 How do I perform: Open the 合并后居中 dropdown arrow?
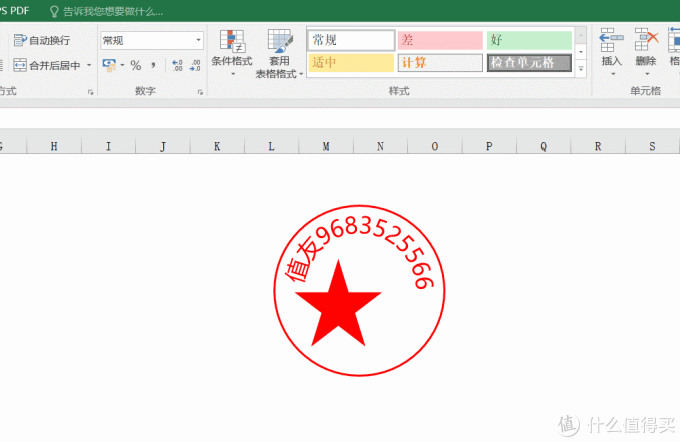pyautogui.click(x=89, y=65)
